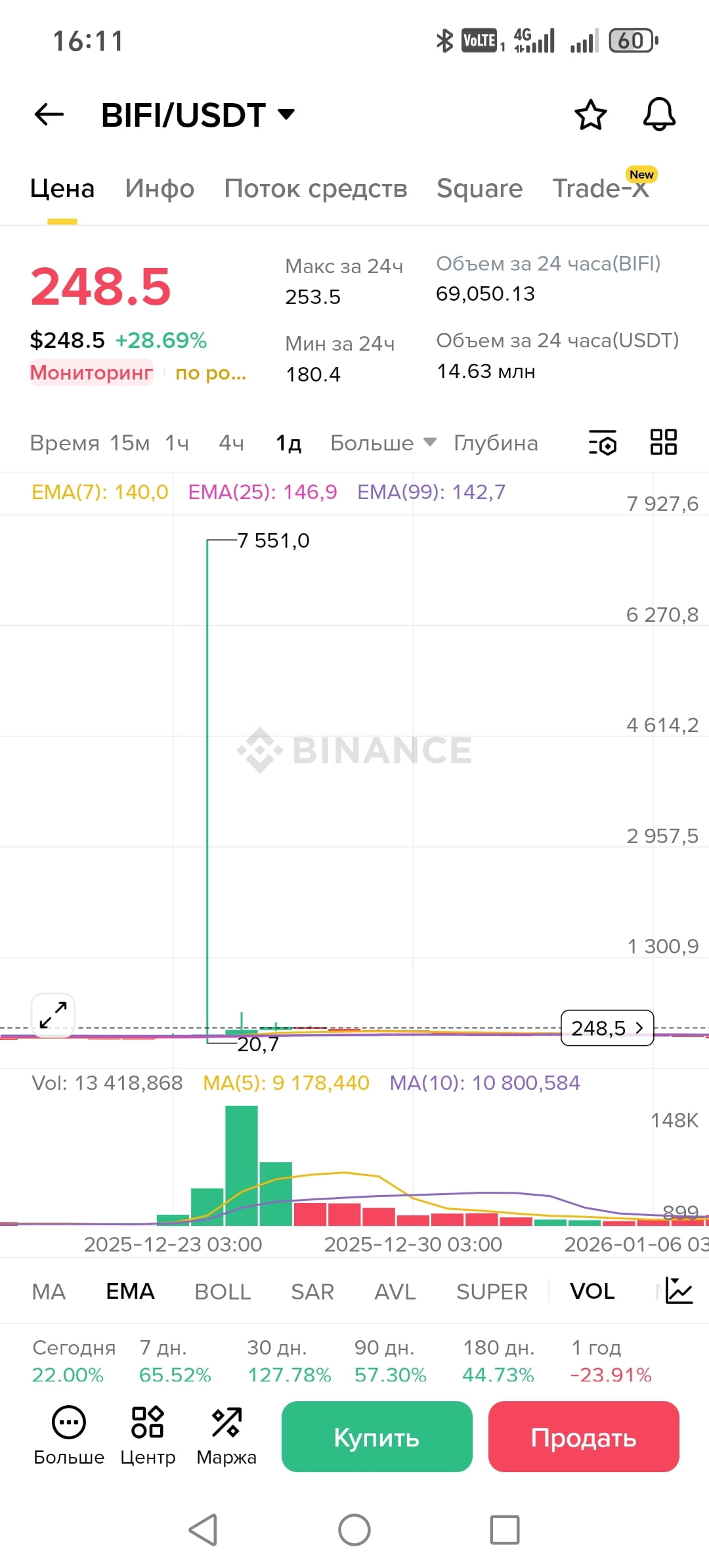
Task: Expand chart to fullscreen with arrows icon
Action: [x=53, y=1015]
